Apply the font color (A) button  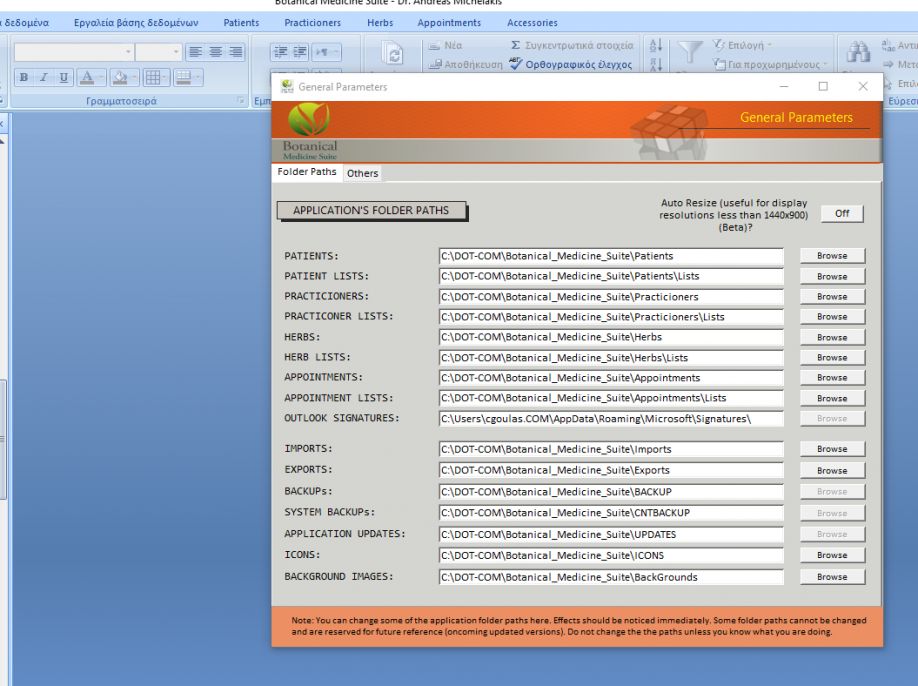click(87, 77)
